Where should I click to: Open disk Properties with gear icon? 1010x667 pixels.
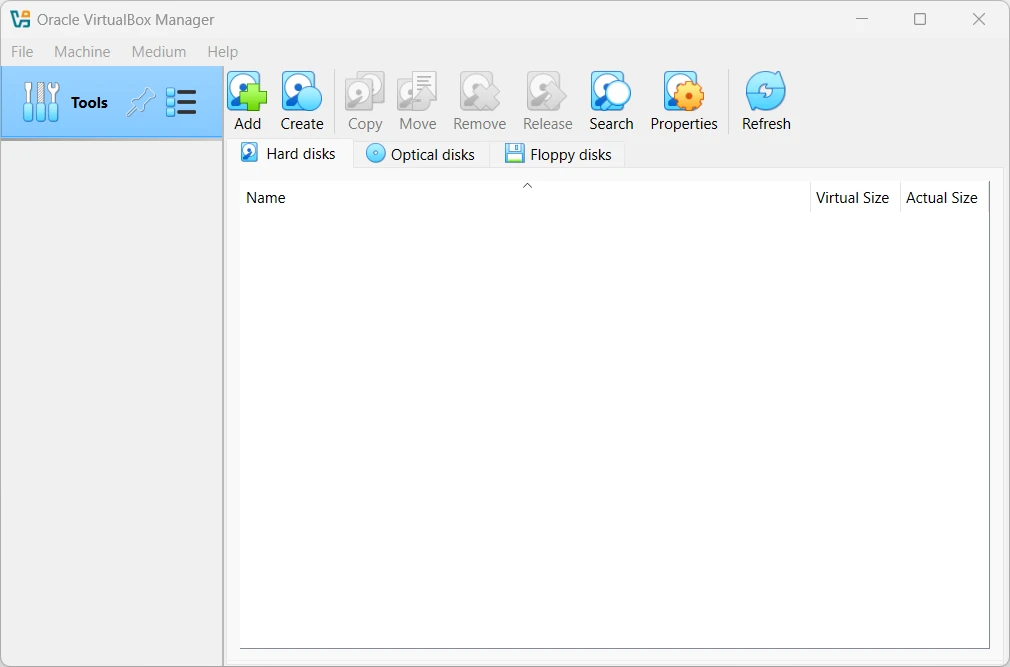[x=683, y=101]
